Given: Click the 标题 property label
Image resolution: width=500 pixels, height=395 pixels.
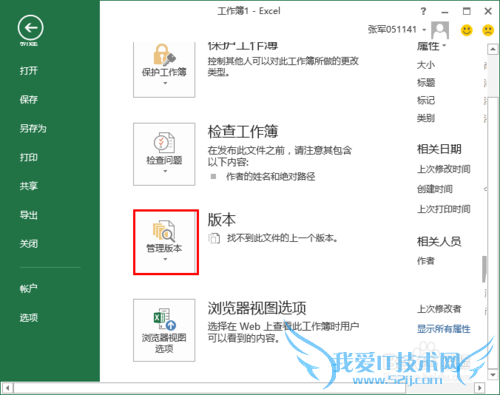Looking at the screenshot, I should 426,82.
